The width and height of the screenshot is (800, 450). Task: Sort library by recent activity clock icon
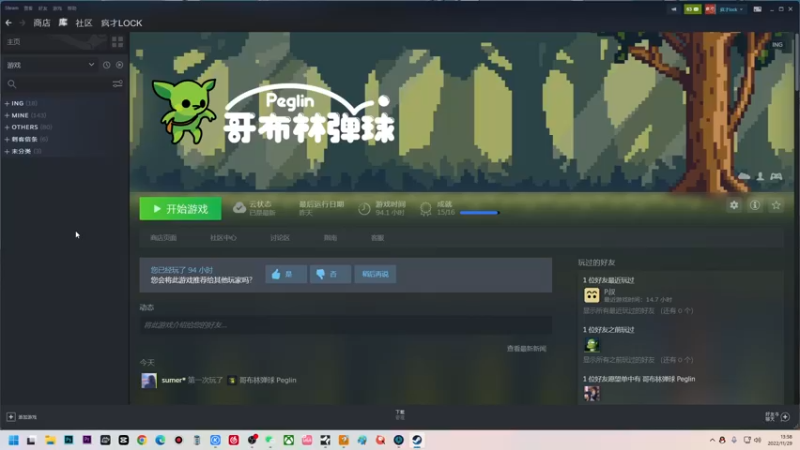[x=106, y=65]
